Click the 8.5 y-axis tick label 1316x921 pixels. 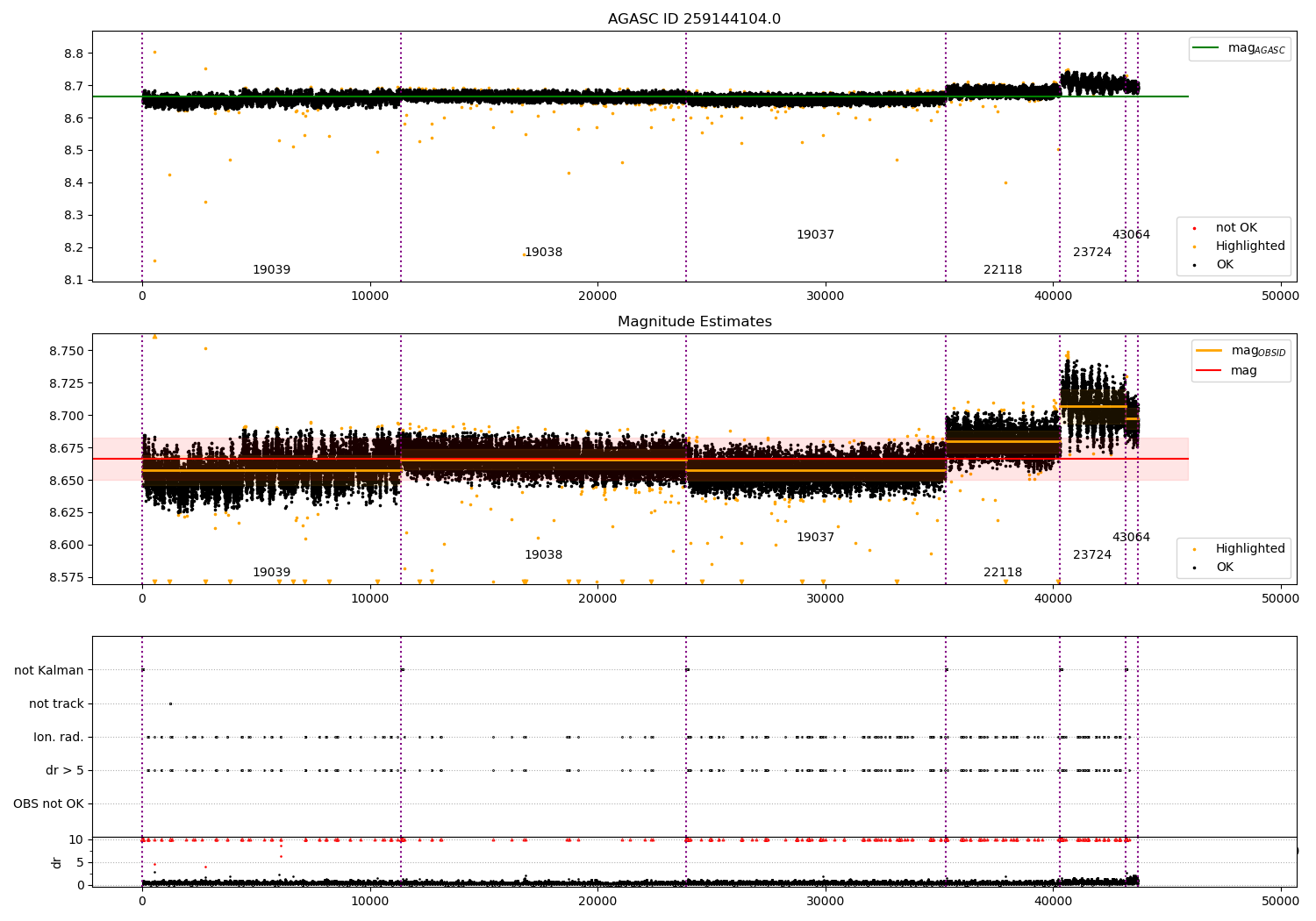tap(74, 151)
